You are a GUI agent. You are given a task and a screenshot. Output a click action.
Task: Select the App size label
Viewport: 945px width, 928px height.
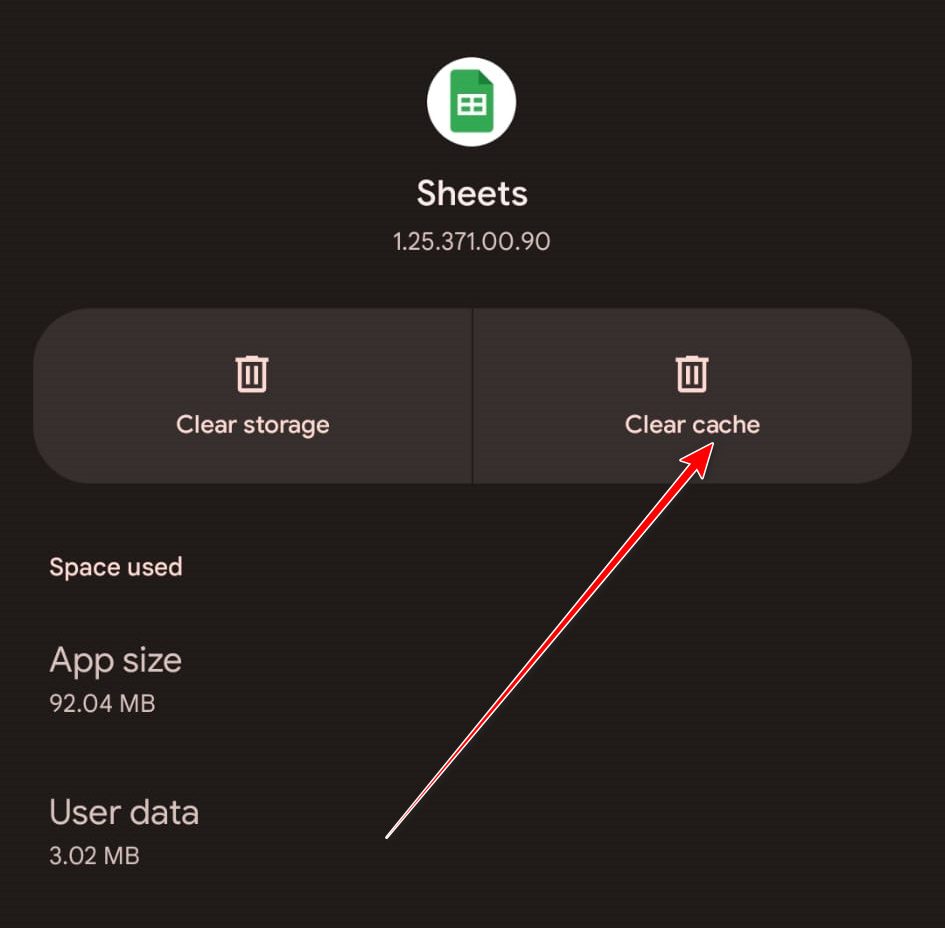(x=115, y=660)
